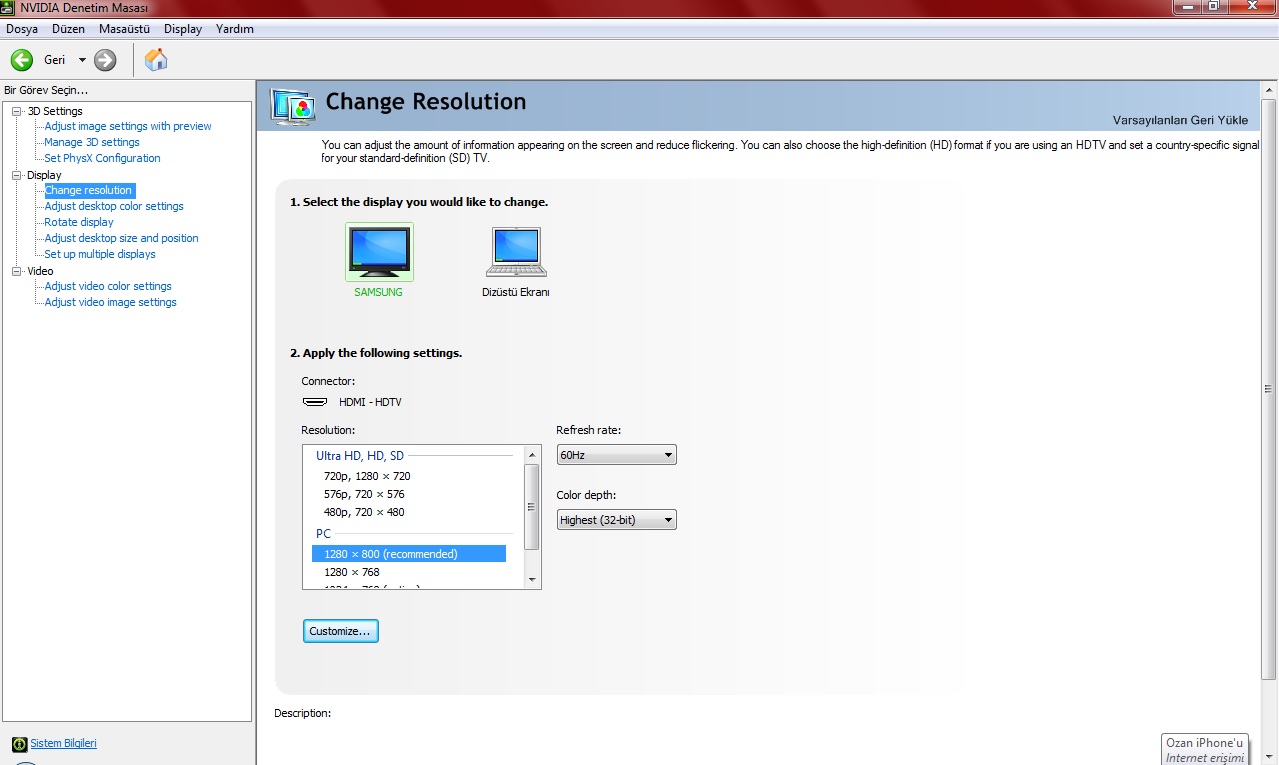Click the Sistem Bilgileri icon
Viewport: 1279px width, 765px height.
tap(19, 744)
